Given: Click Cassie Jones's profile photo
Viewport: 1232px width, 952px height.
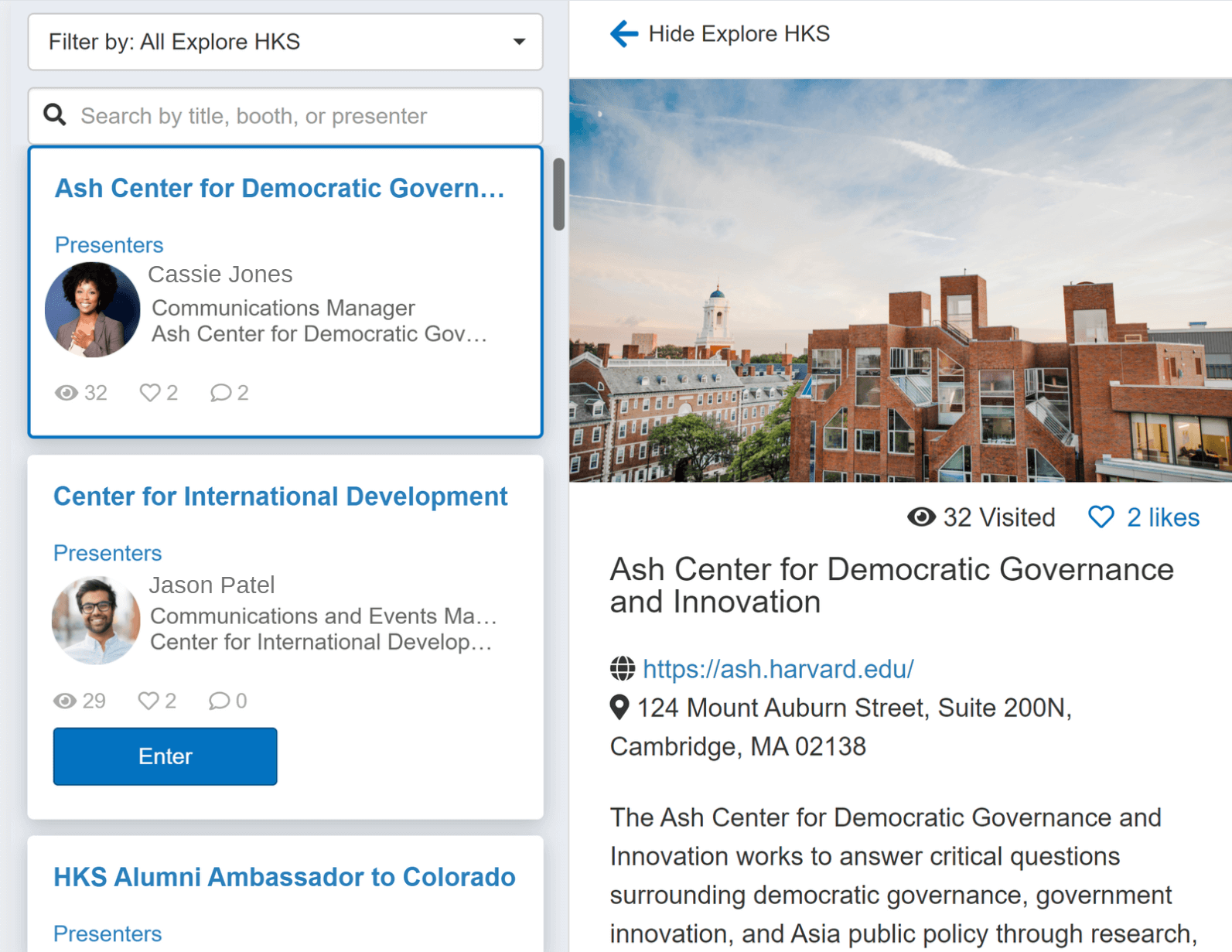Looking at the screenshot, I should (x=93, y=309).
